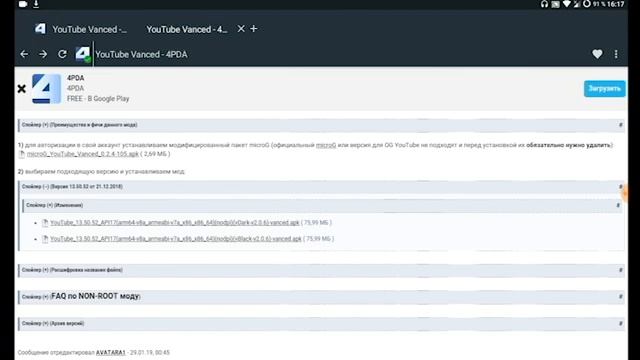Open the official microG link
The width and height of the screenshot is (640, 360).
click(x=326, y=145)
